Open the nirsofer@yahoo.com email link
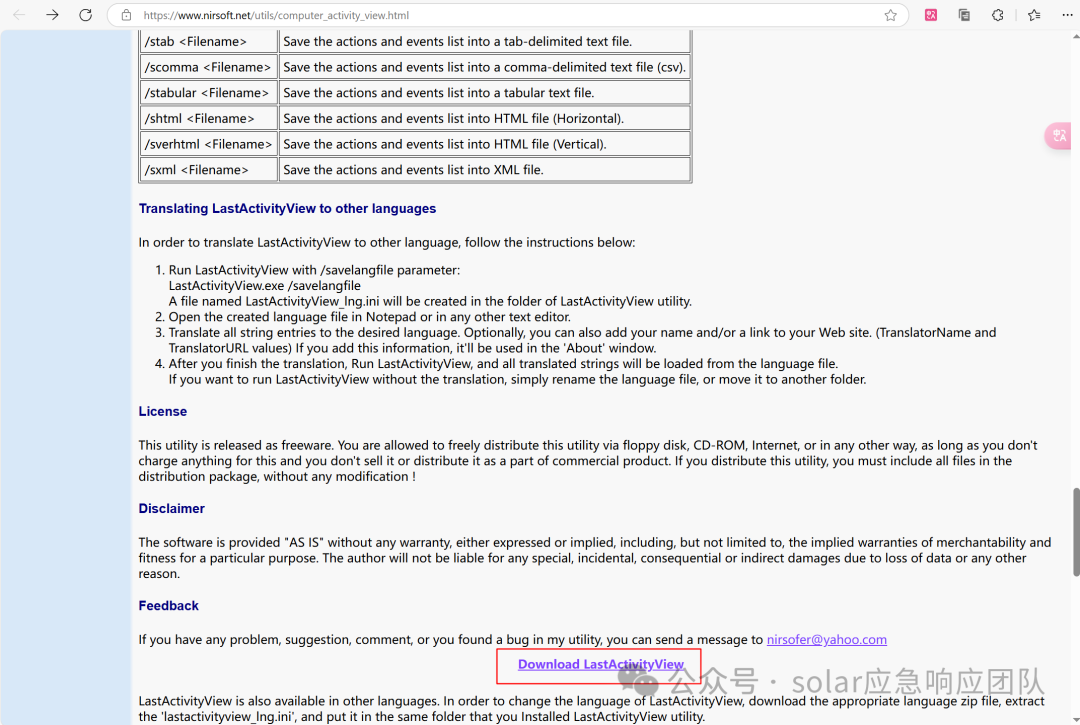Screen dimensions: 1080x725 click(x=826, y=639)
